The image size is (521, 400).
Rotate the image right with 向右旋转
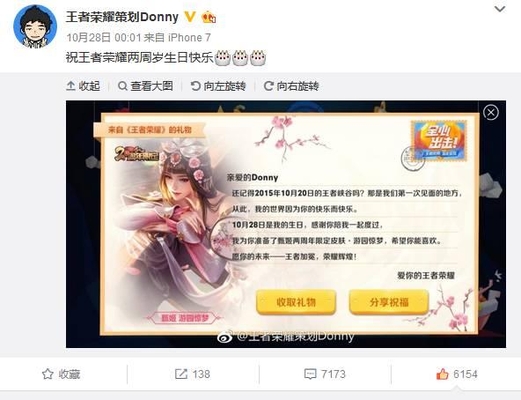291,86
